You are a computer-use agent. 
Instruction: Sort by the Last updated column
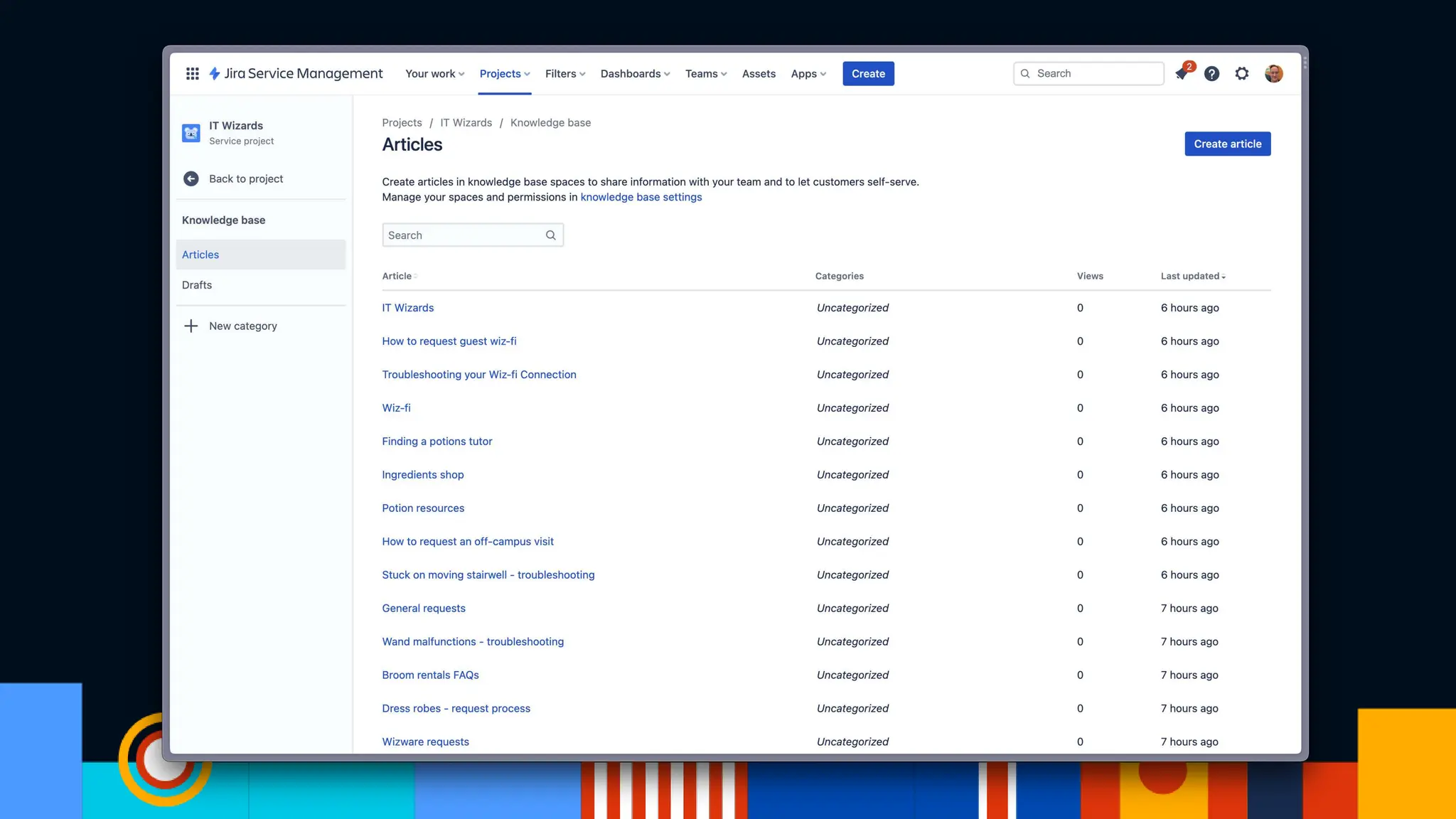tap(1192, 276)
